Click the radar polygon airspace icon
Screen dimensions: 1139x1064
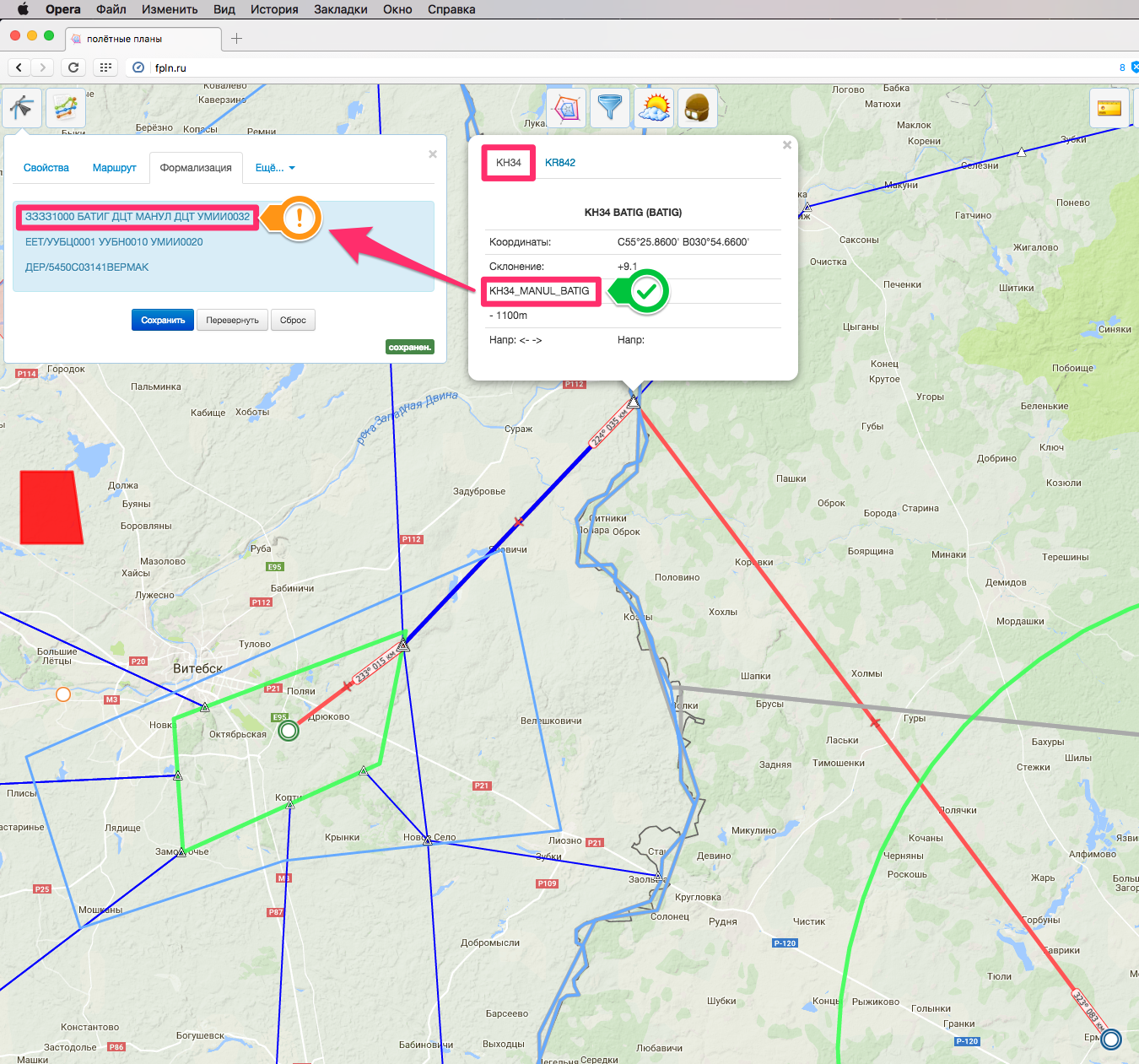pyautogui.click(x=566, y=108)
